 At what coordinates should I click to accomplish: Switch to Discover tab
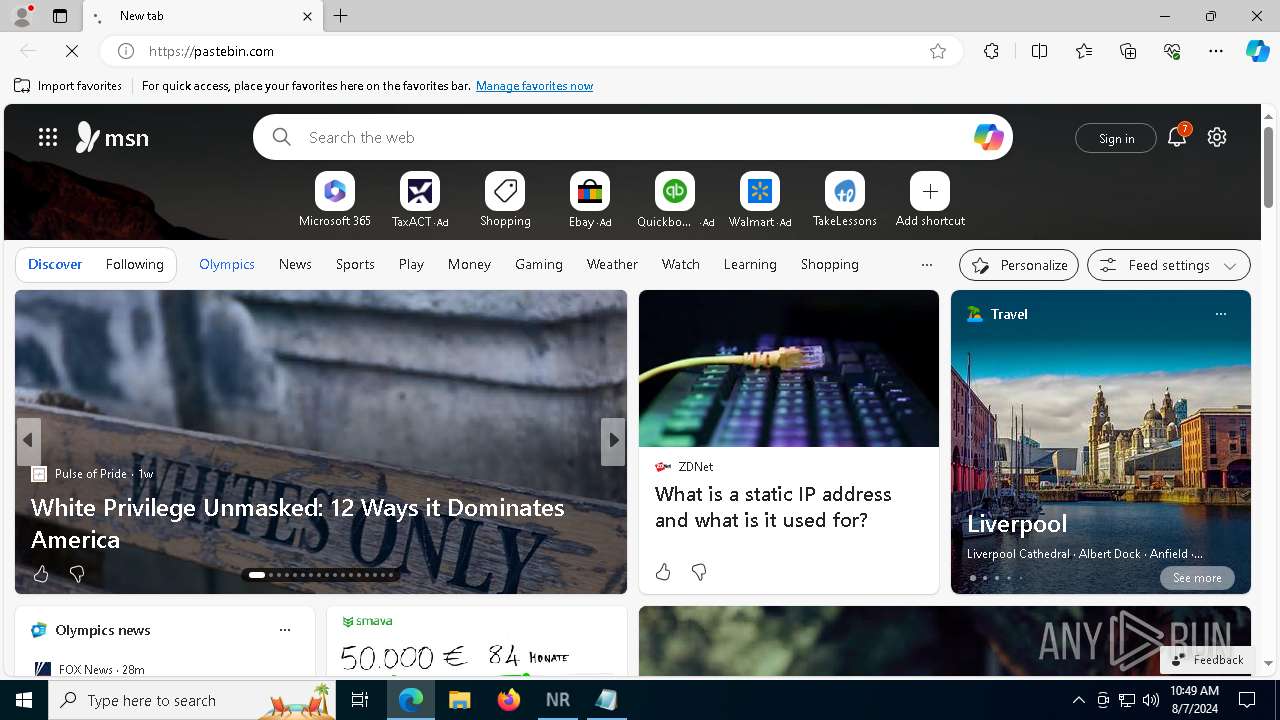(55, 264)
